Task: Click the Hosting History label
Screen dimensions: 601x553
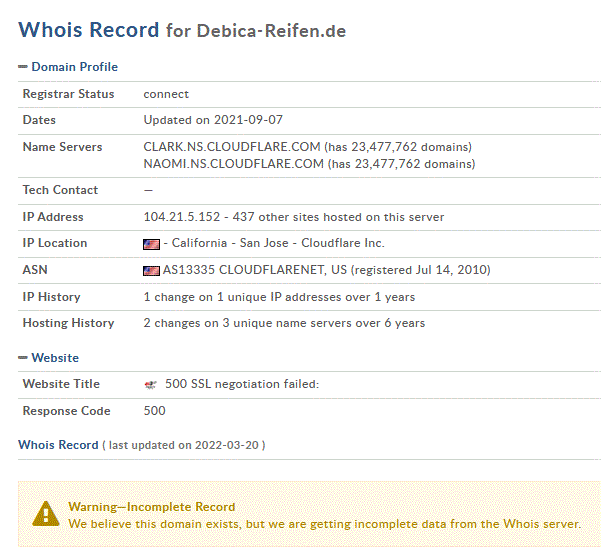Action: pos(68,323)
